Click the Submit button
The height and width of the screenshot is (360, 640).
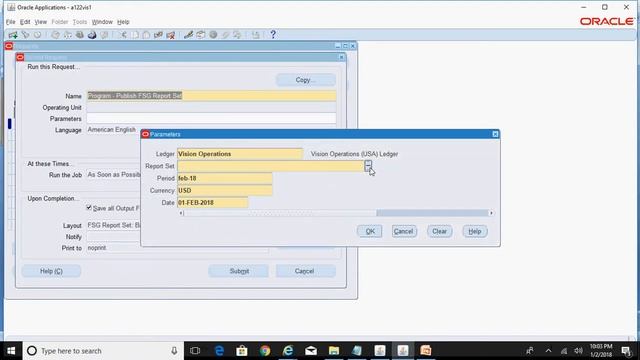(x=238, y=271)
